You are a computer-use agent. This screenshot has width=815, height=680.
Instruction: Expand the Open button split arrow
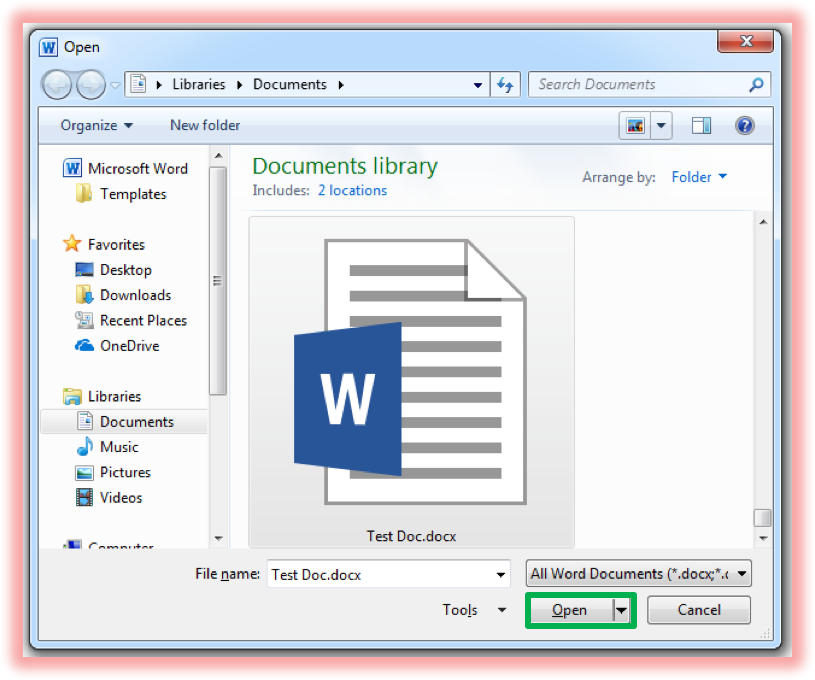(x=622, y=610)
